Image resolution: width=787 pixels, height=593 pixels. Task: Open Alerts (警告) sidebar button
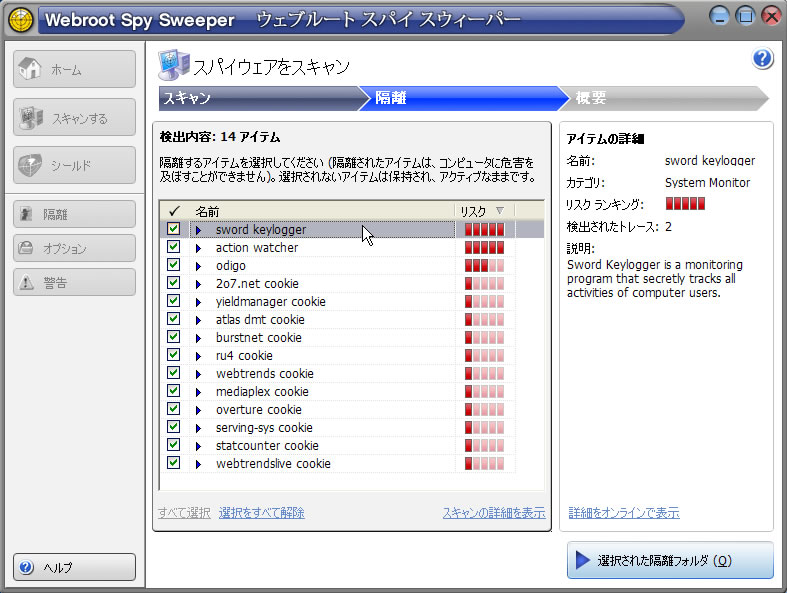tap(74, 282)
